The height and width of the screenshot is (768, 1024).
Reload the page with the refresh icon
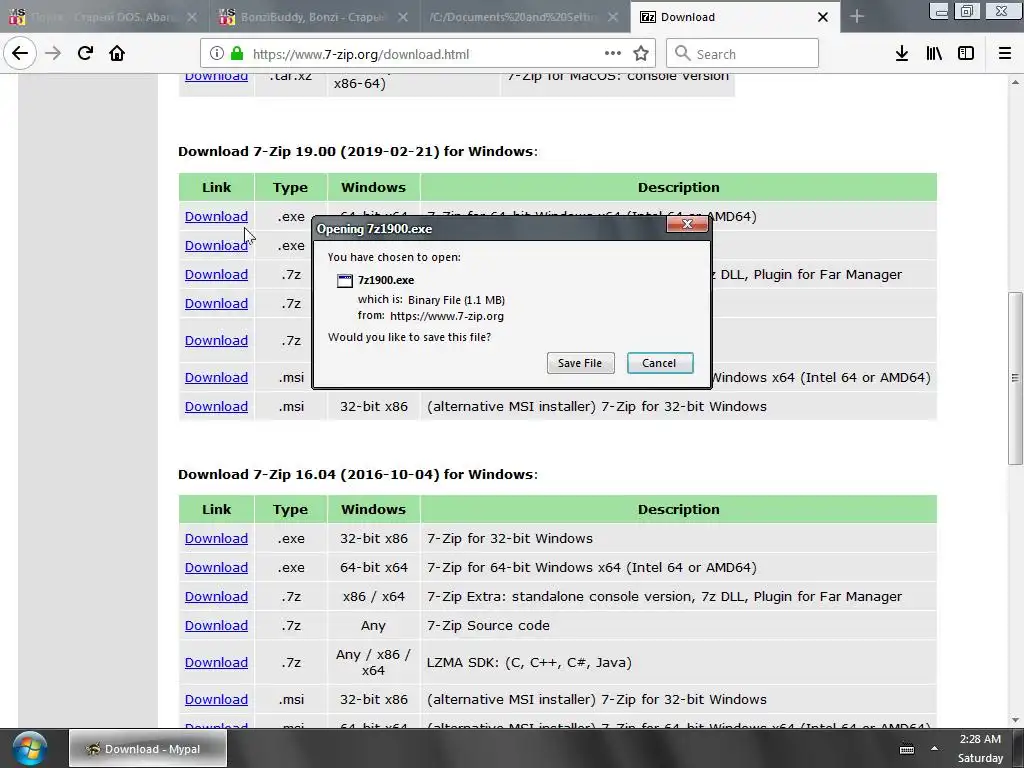85,54
